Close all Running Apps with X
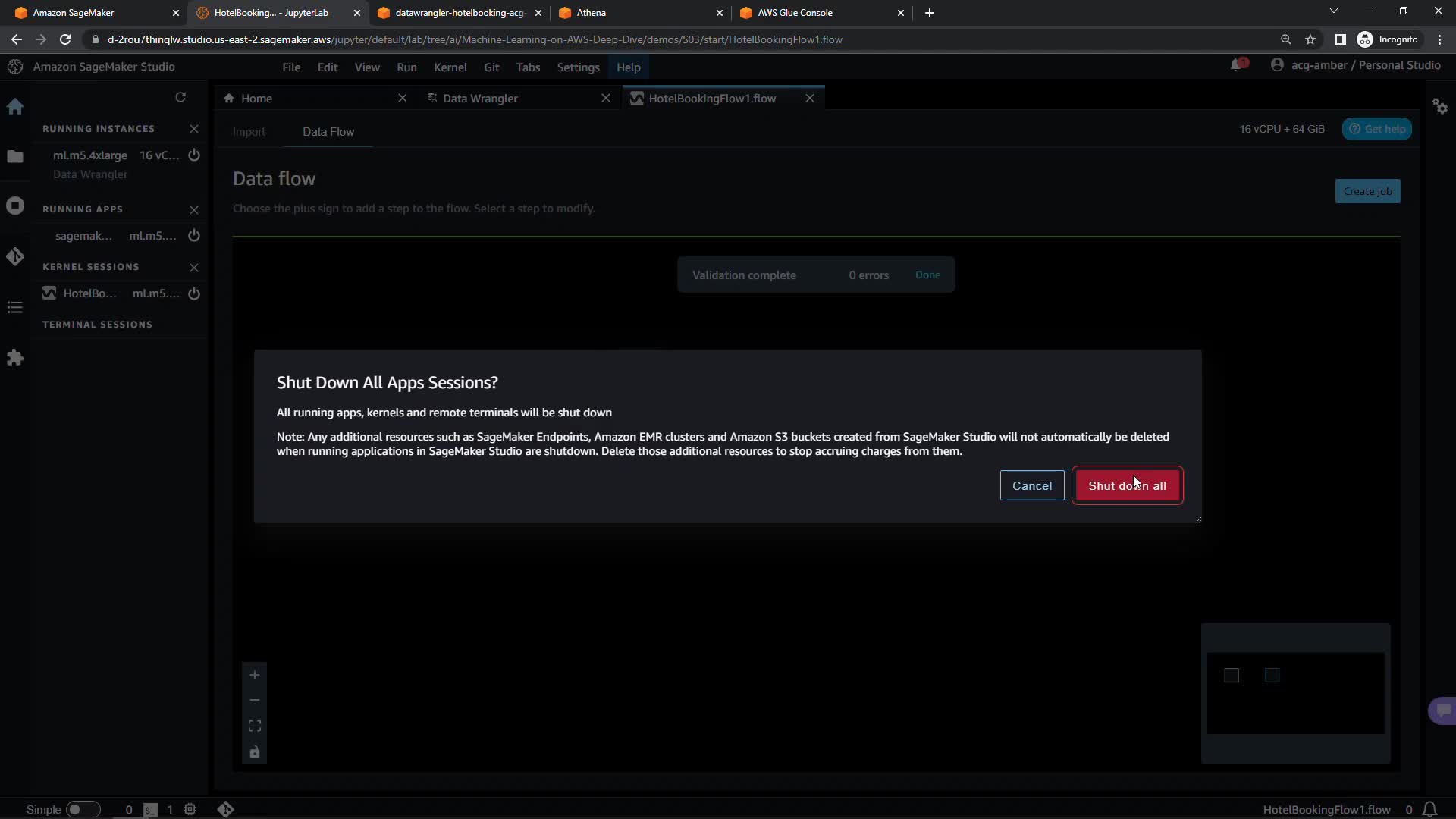The width and height of the screenshot is (1456, 819). pos(194,209)
